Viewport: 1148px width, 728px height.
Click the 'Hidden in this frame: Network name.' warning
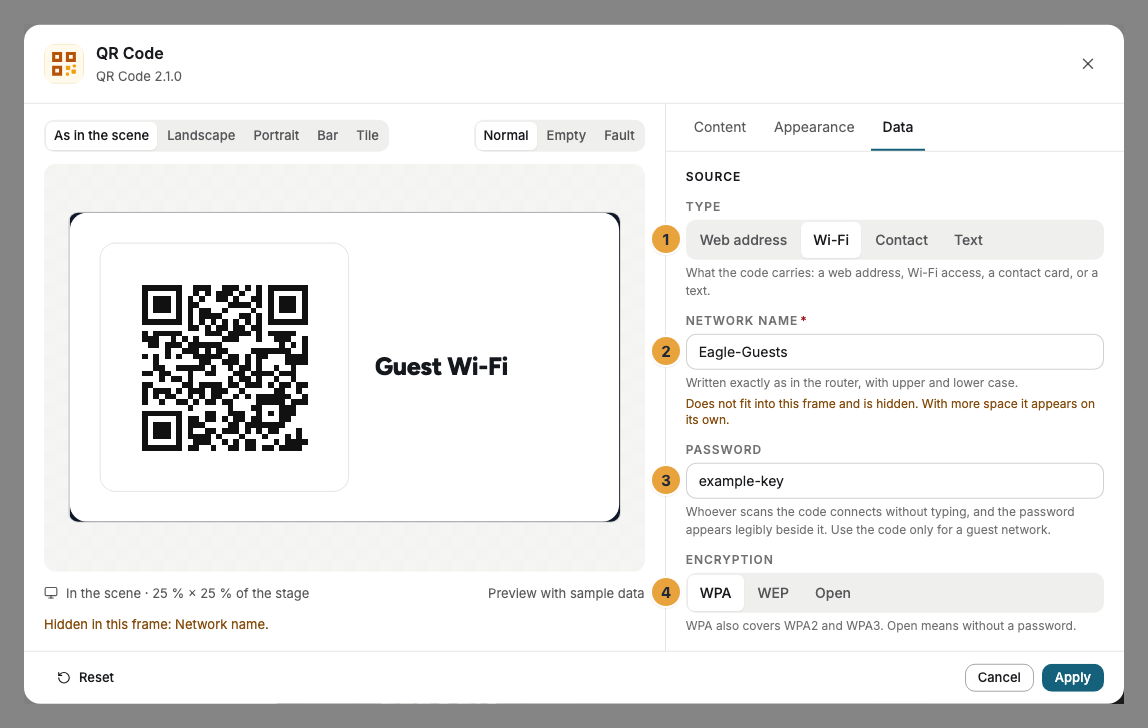[156, 625]
